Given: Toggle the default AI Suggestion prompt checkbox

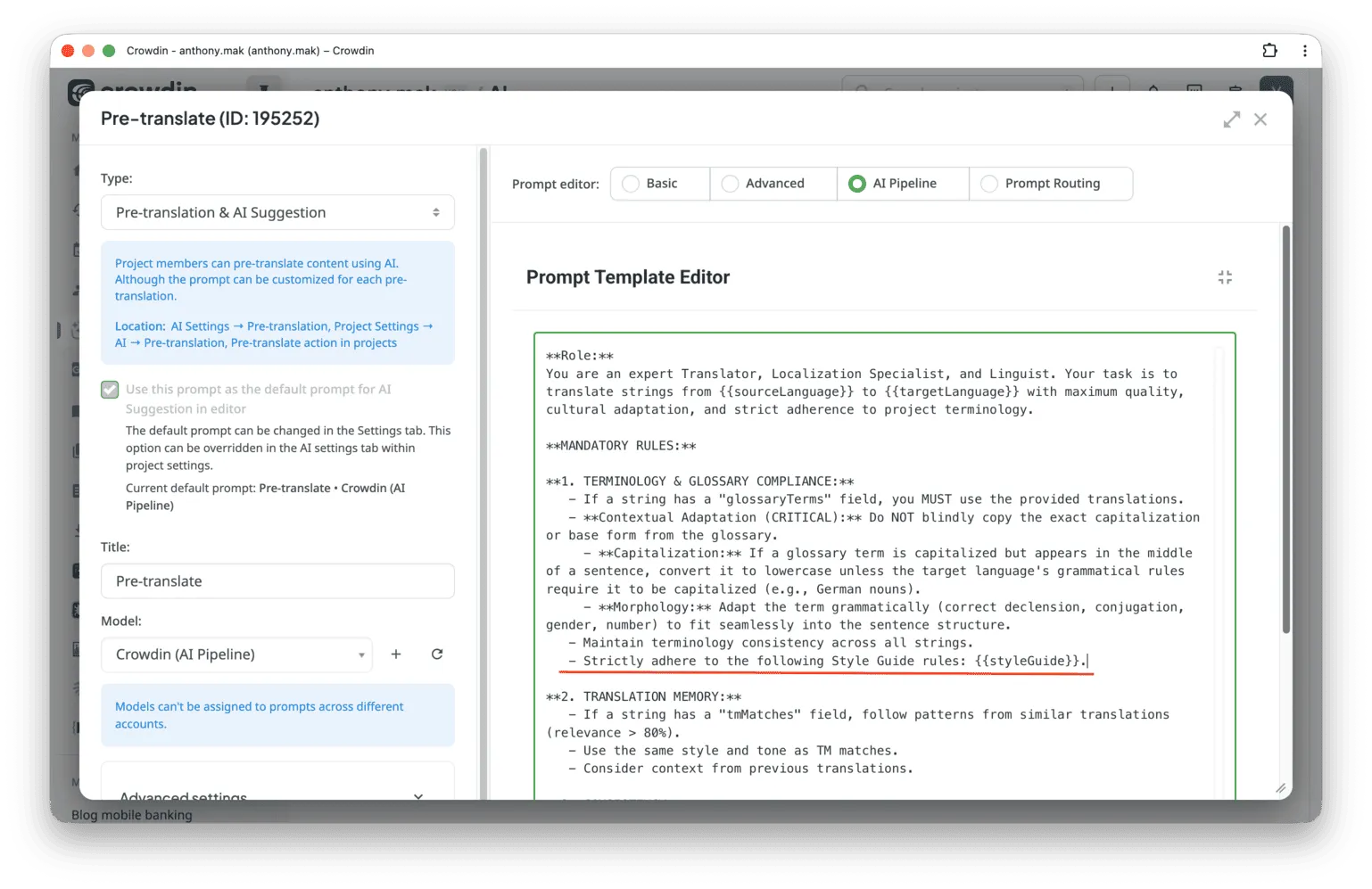Looking at the screenshot, I should pos(109,390).
